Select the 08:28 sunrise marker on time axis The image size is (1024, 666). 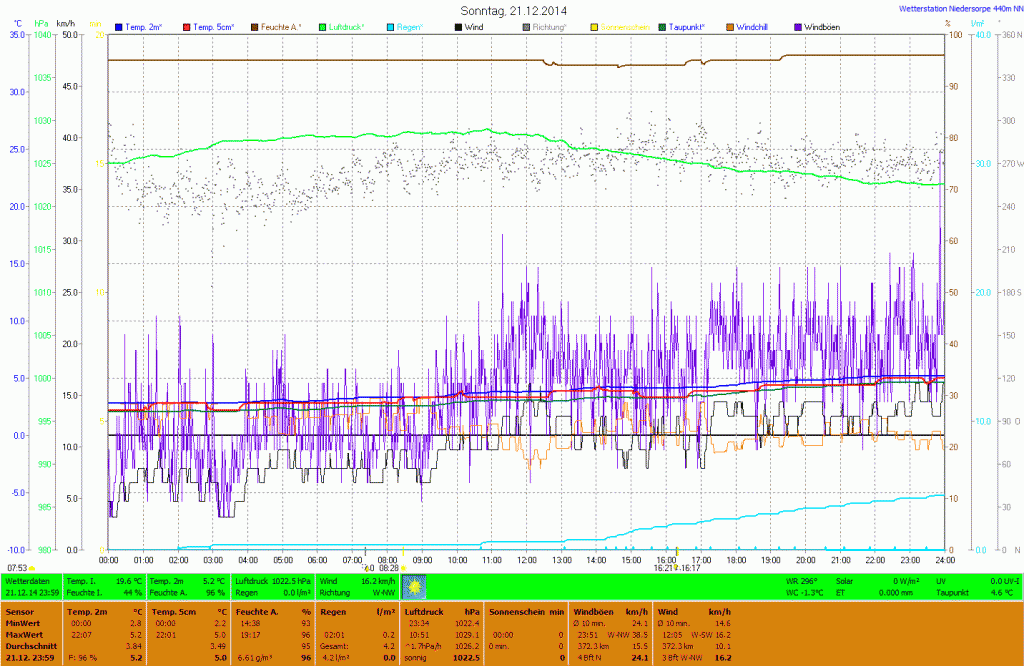tap(388, 567)
